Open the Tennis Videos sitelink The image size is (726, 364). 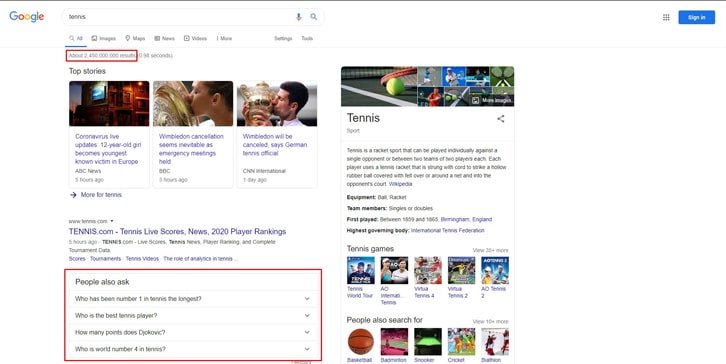click(x=142, y=259)
